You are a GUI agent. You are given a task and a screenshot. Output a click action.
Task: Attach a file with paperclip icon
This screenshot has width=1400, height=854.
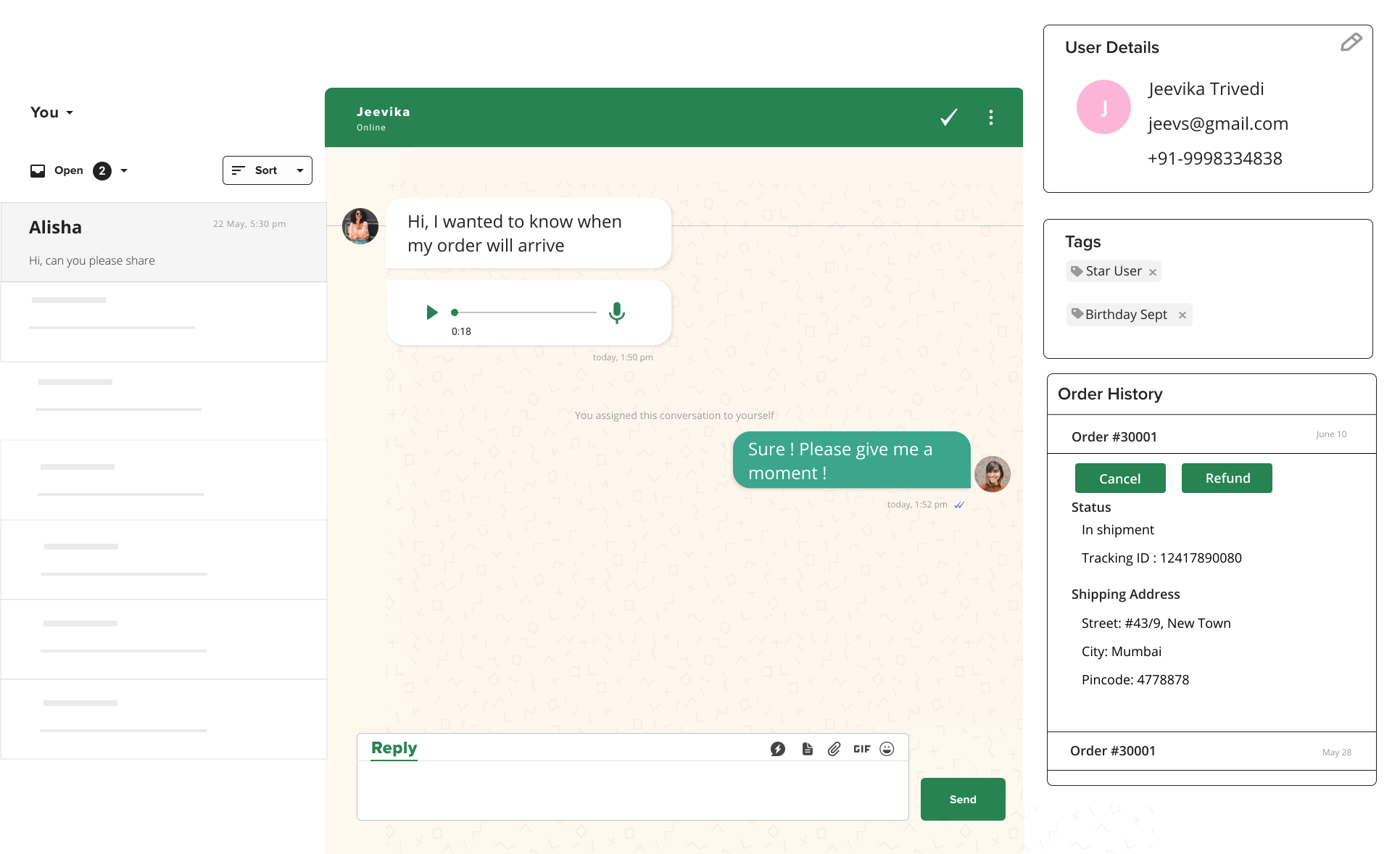(834, 749)
